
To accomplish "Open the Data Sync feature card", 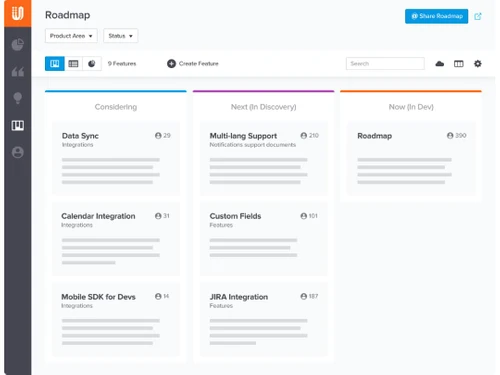I will pyautogui.click(x=116, y=158).
